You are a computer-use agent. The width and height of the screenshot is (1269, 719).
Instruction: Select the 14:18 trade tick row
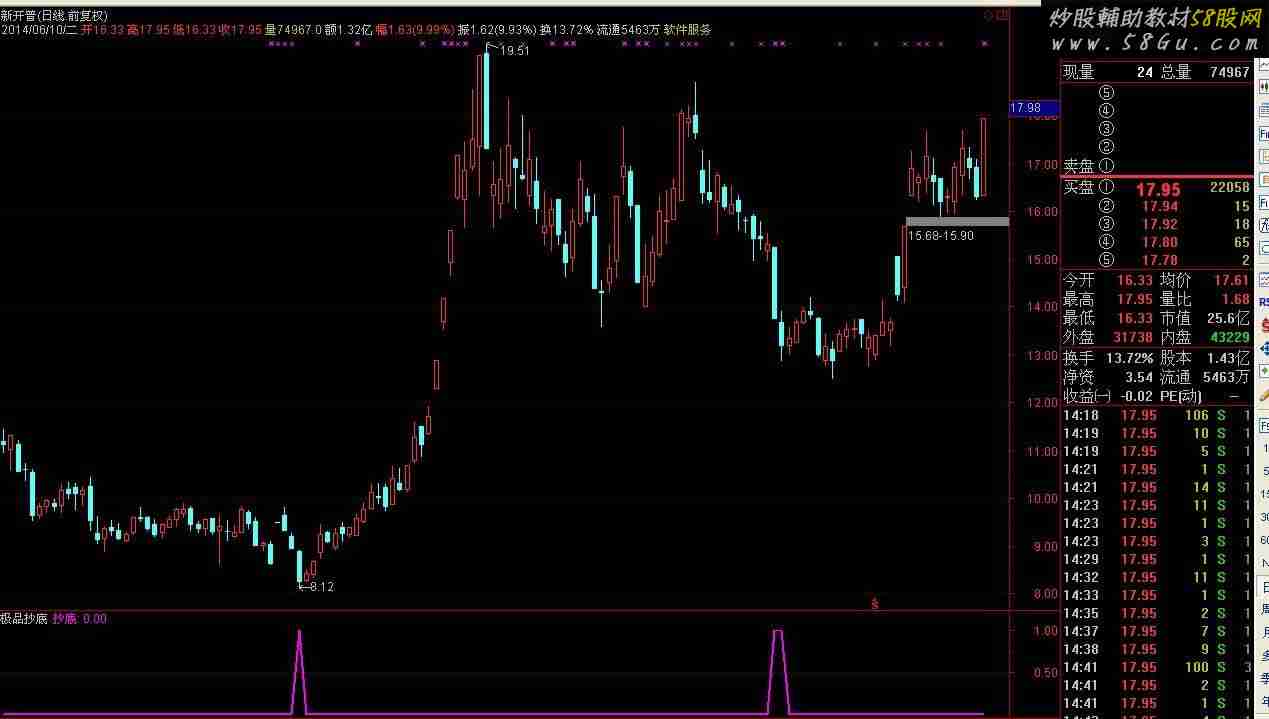[x=1155, y=415]
